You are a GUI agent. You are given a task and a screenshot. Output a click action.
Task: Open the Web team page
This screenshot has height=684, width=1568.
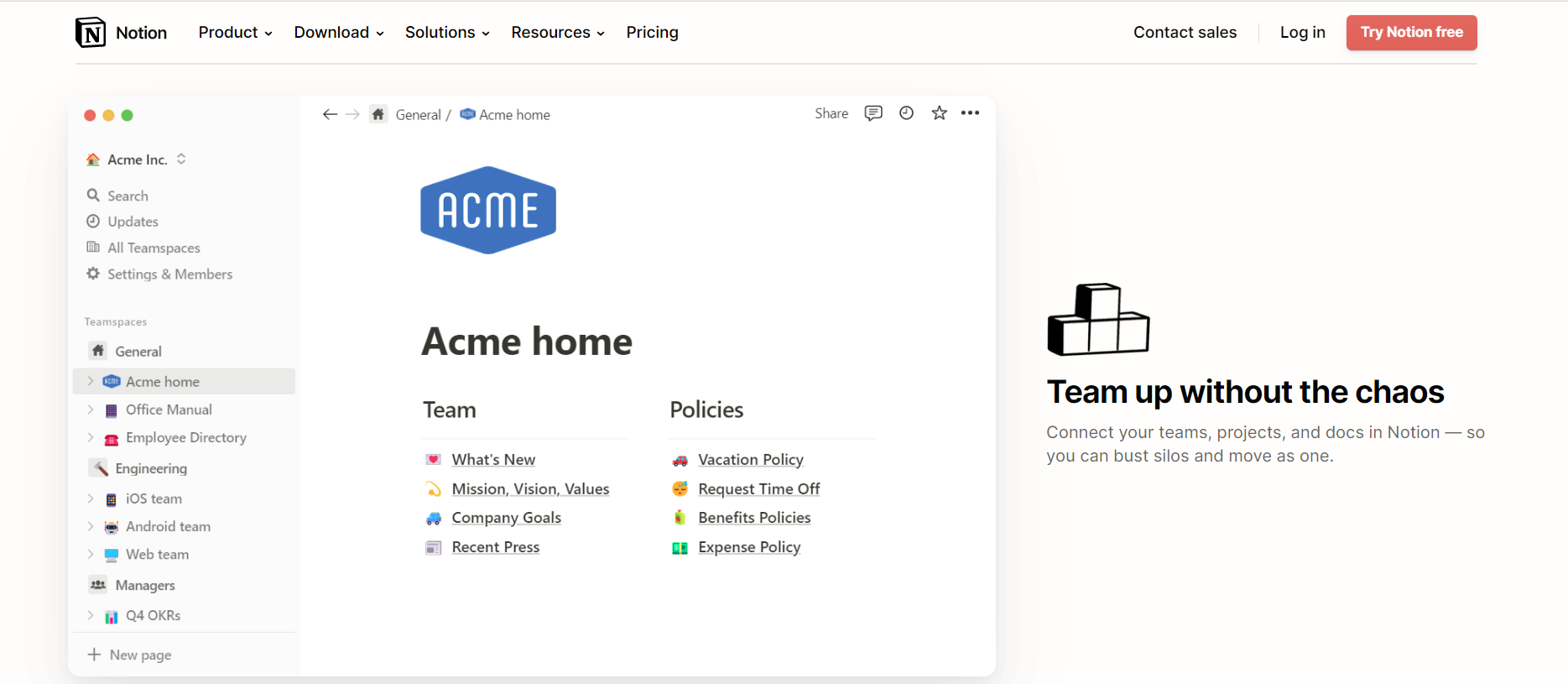[x=157, y=554]
